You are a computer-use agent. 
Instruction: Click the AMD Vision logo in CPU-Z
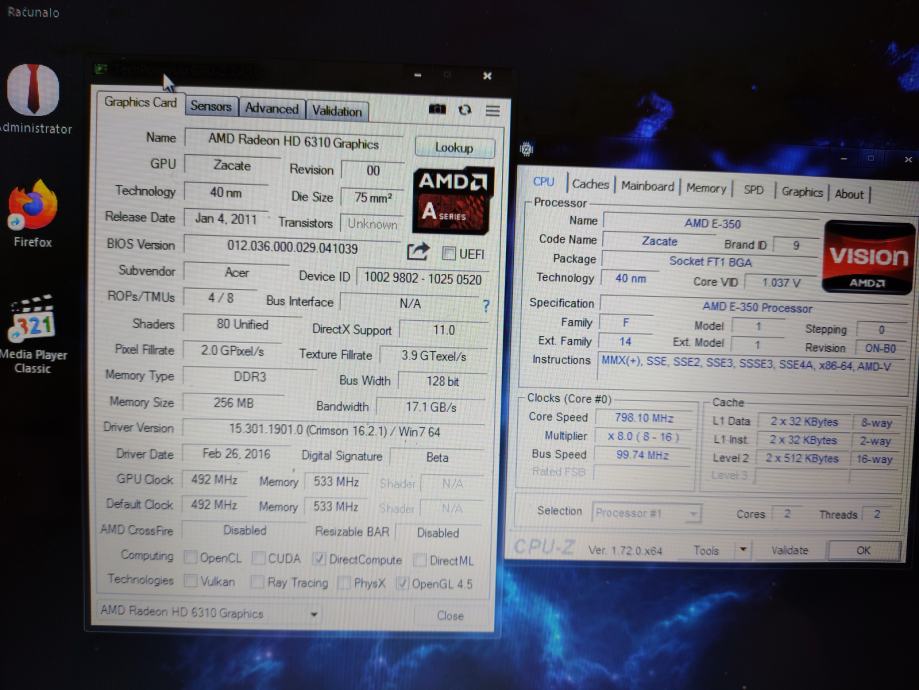[869, 256]
